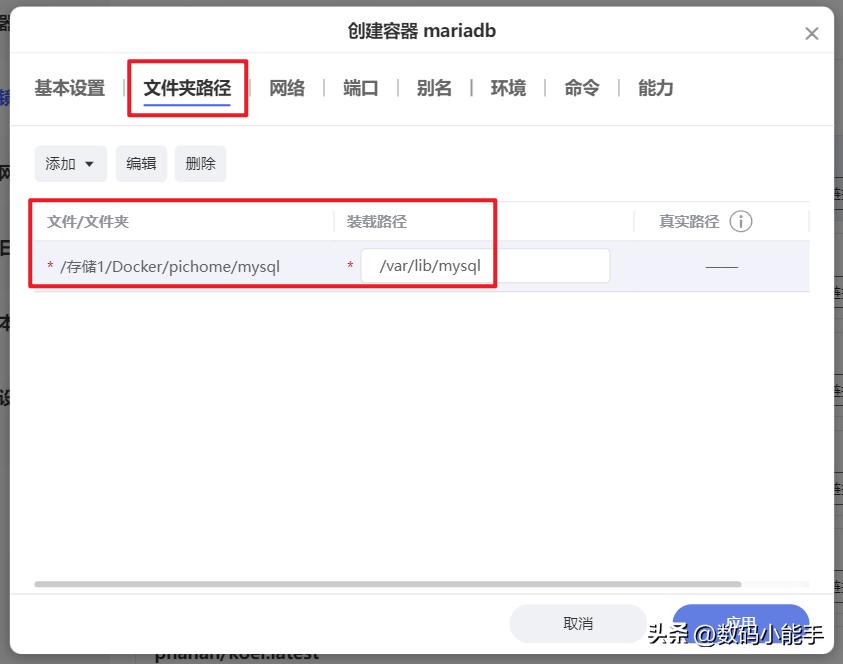Viewport: 843px width, 664px height.
Task: Open the 网络 tab
Action: coord(287,88)
